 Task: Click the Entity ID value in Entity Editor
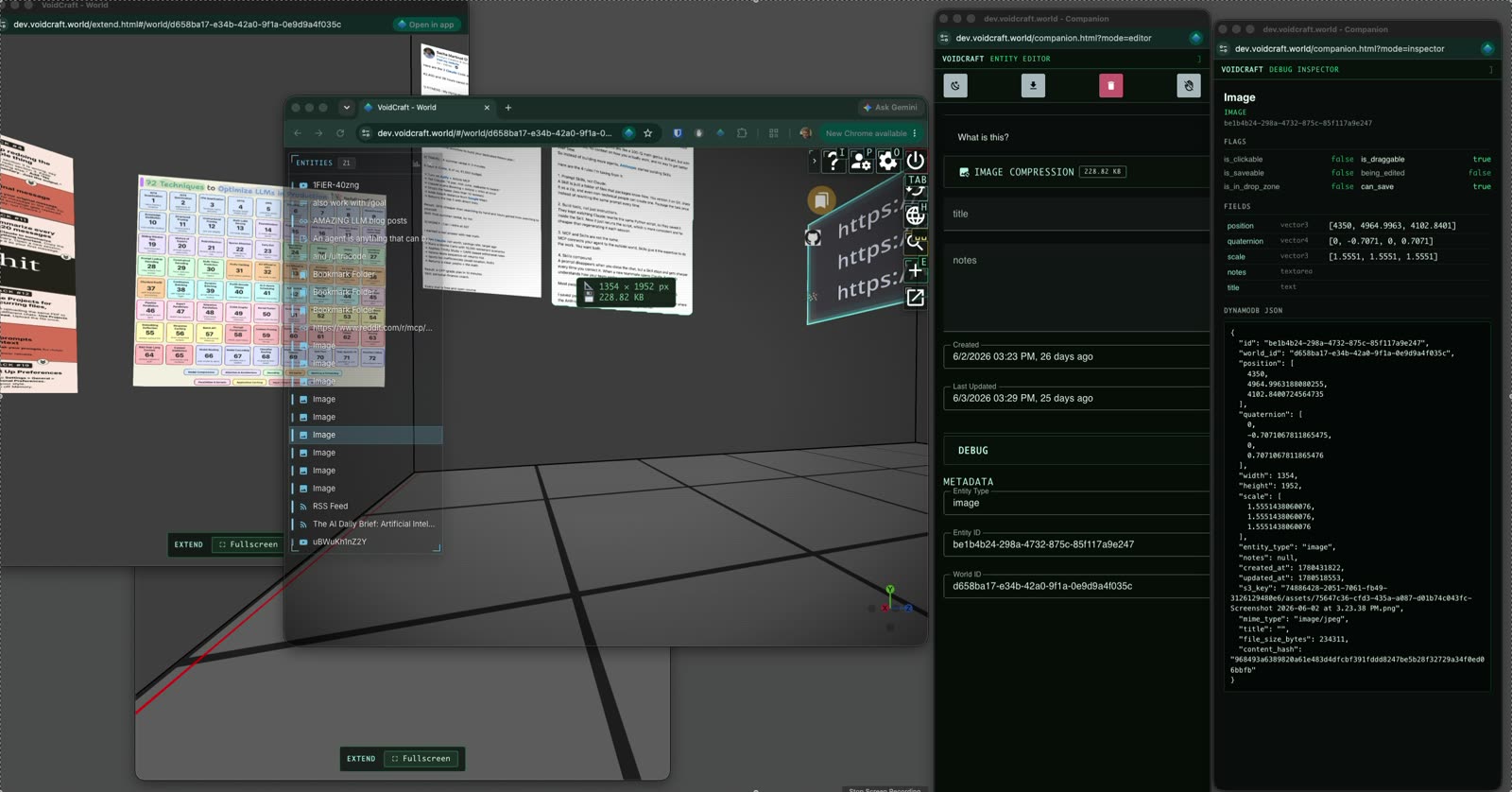1043,544
